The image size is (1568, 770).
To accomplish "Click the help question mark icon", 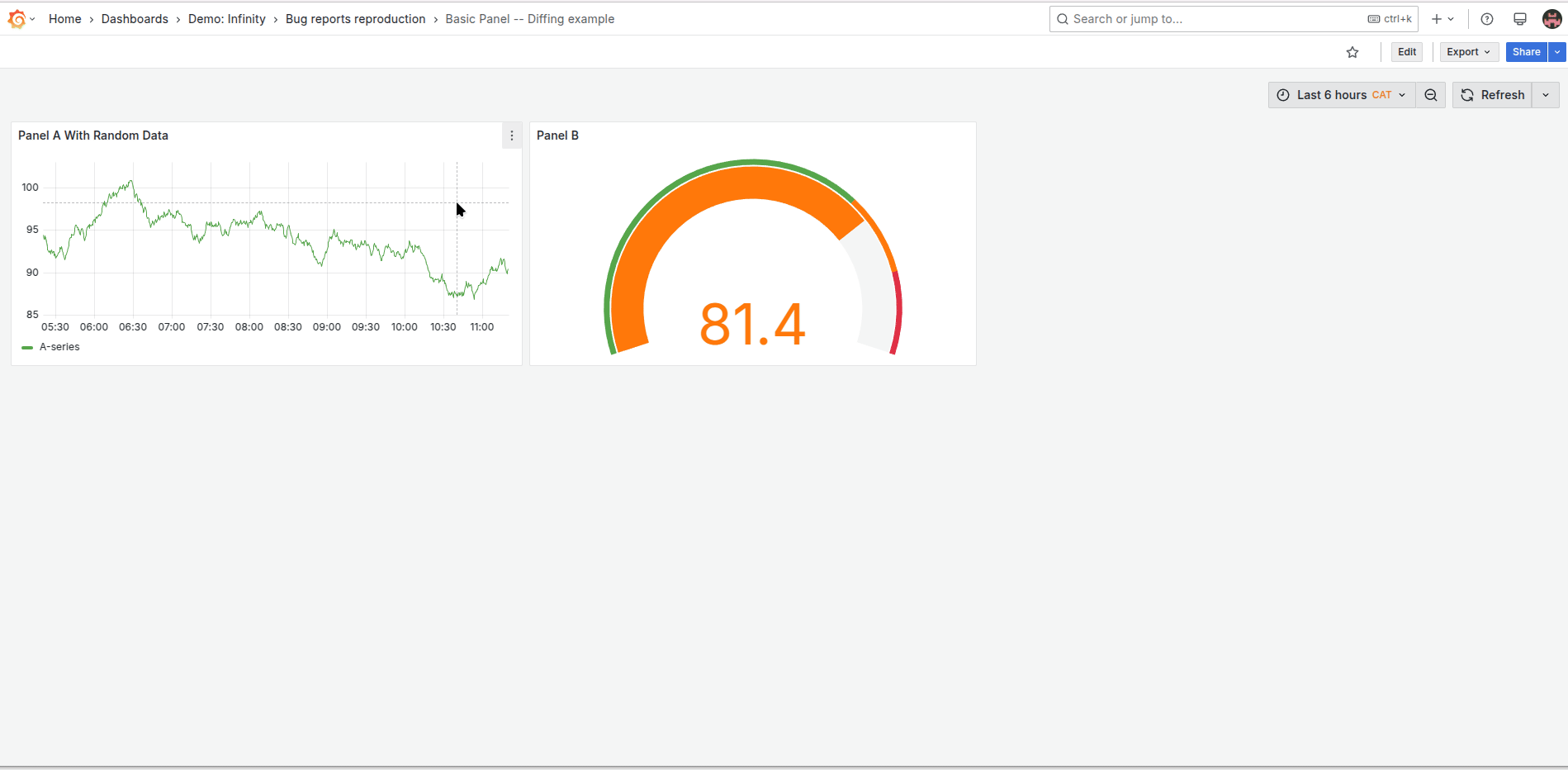I will pyautogui.click(x=1487, y=19).
